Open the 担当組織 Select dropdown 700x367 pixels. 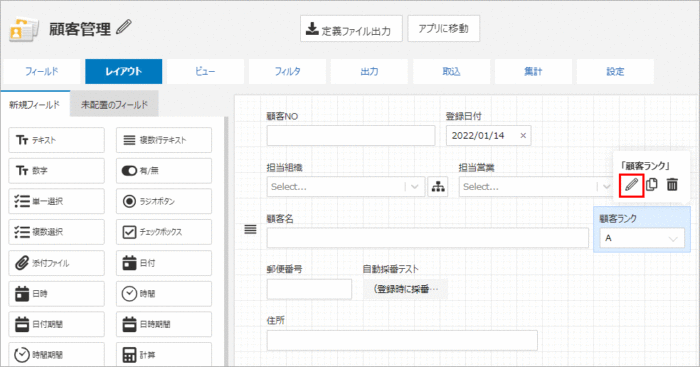coord(346,187)
